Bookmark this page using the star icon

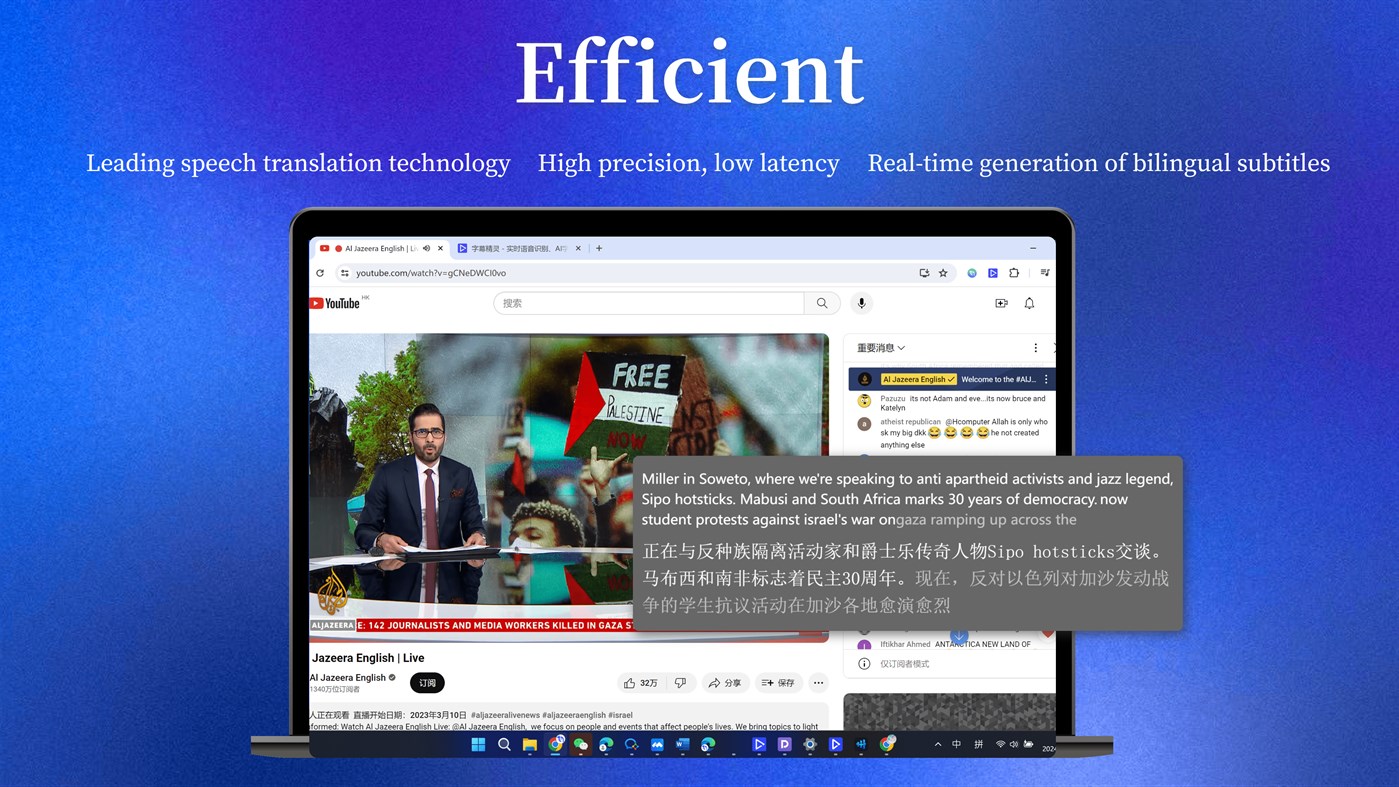click(943, 273)
